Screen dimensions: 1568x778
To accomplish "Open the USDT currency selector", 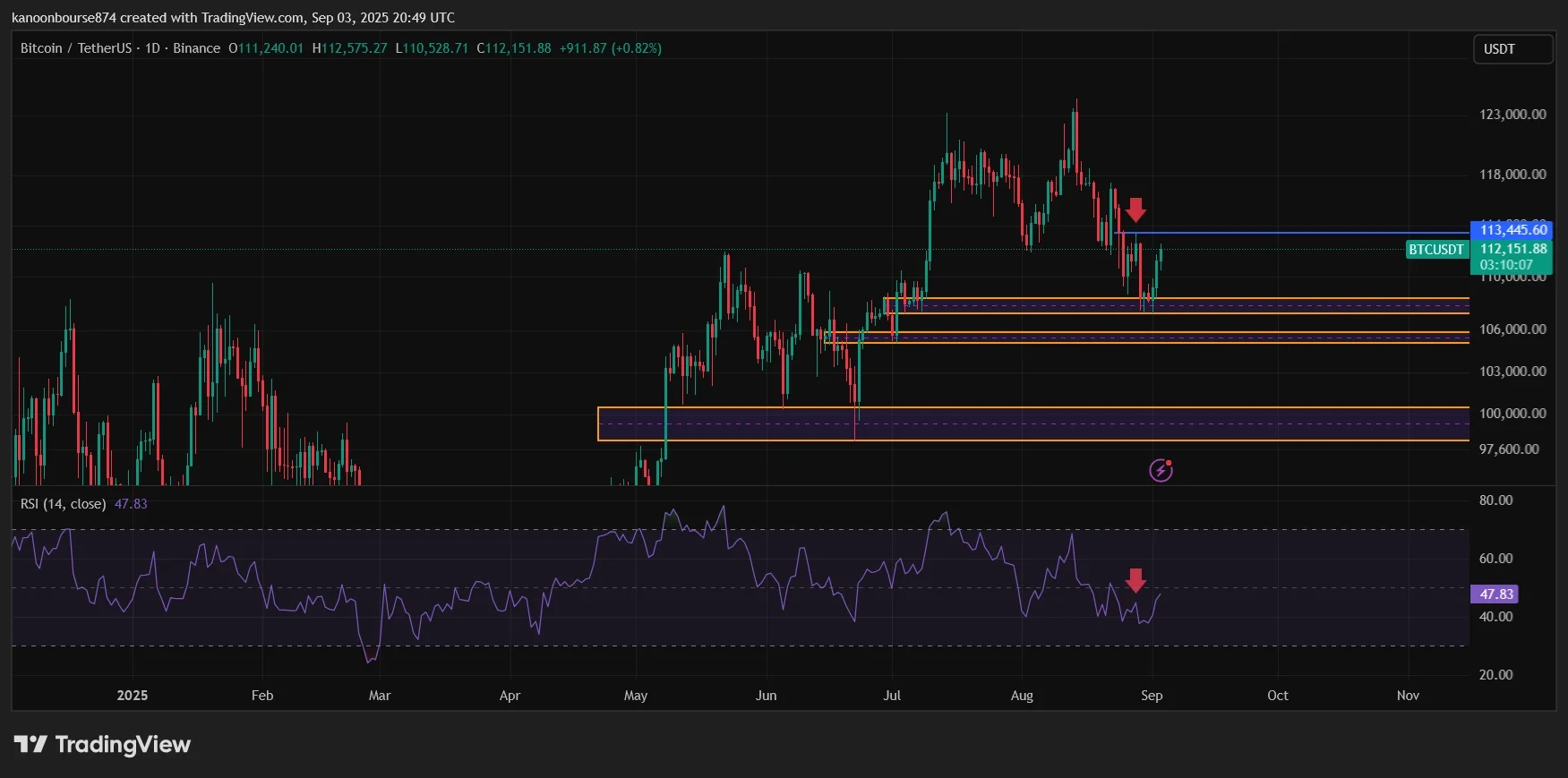I will pyautogui.click(x=1512, y=49).
